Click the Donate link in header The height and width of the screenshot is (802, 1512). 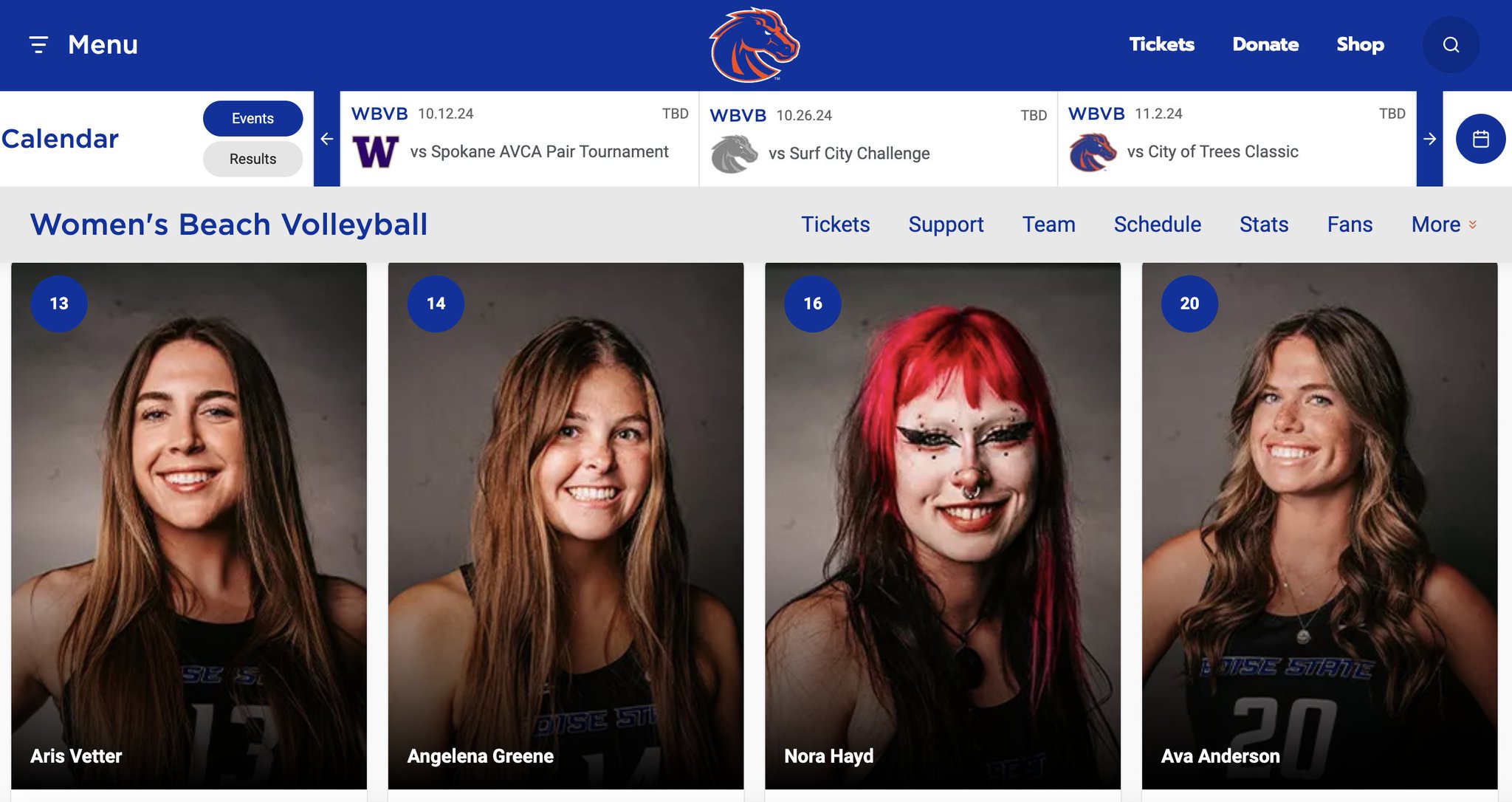coord(1265,44)
